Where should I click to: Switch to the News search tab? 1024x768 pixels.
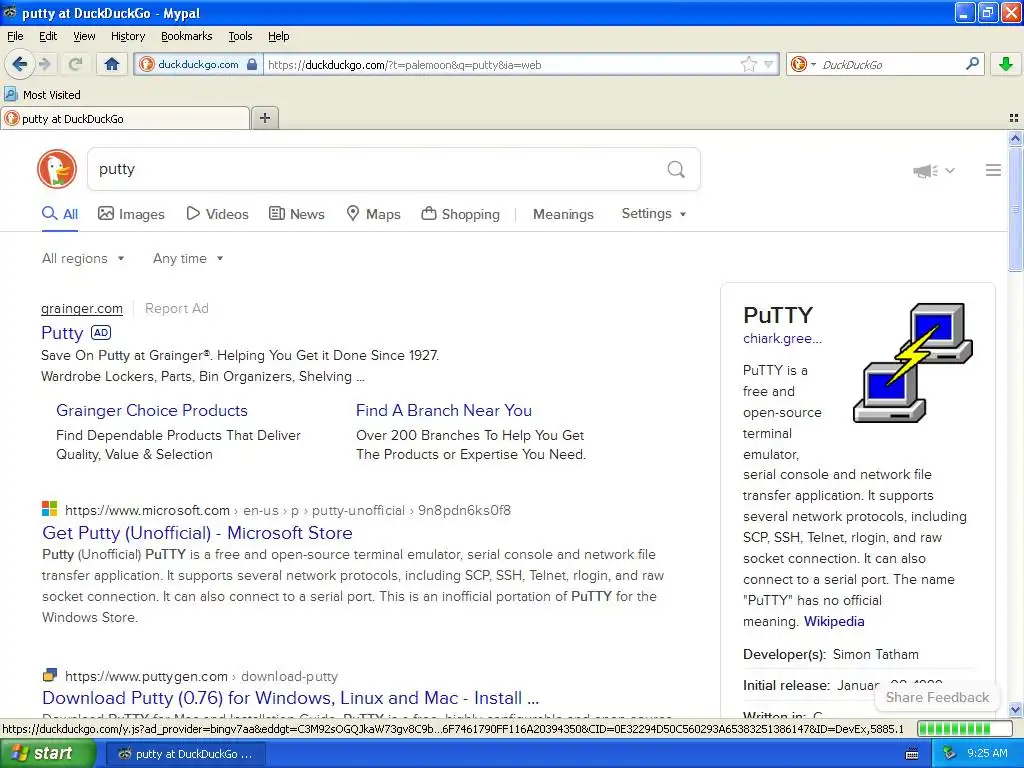coord(297,214)
